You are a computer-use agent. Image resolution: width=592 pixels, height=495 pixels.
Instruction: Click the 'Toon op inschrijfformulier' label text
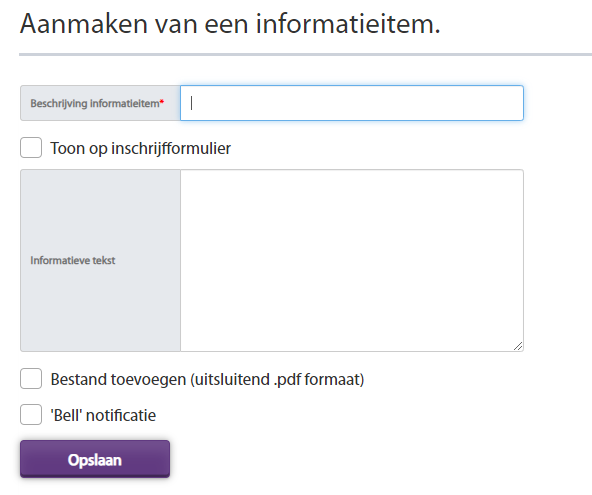[x=140, y=148]
